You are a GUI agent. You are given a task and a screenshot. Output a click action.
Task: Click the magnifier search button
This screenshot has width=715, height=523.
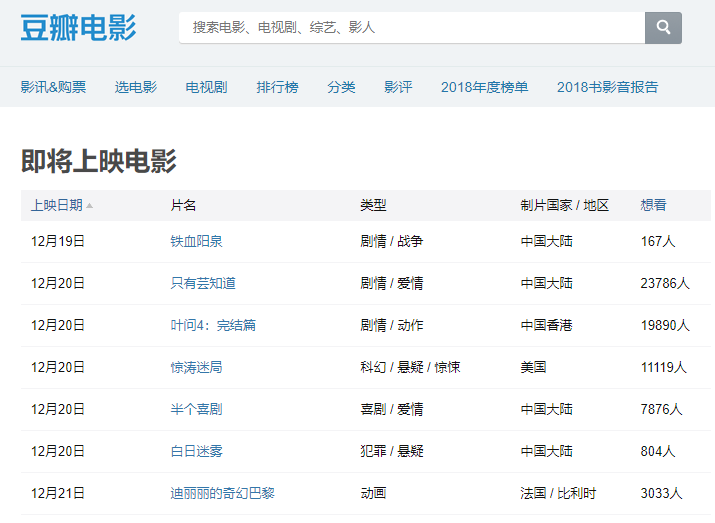pyautogui.click(x=663, y=28)
